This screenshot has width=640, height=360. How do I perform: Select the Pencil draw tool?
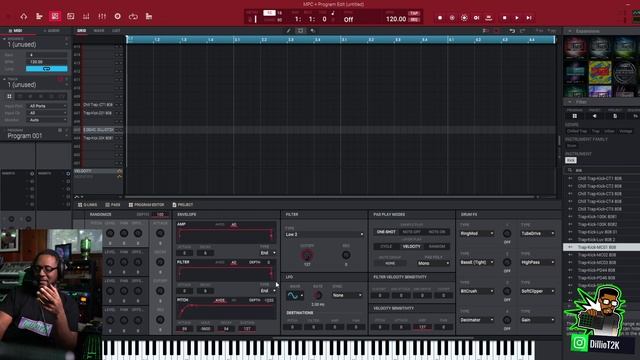coord(288,31)
